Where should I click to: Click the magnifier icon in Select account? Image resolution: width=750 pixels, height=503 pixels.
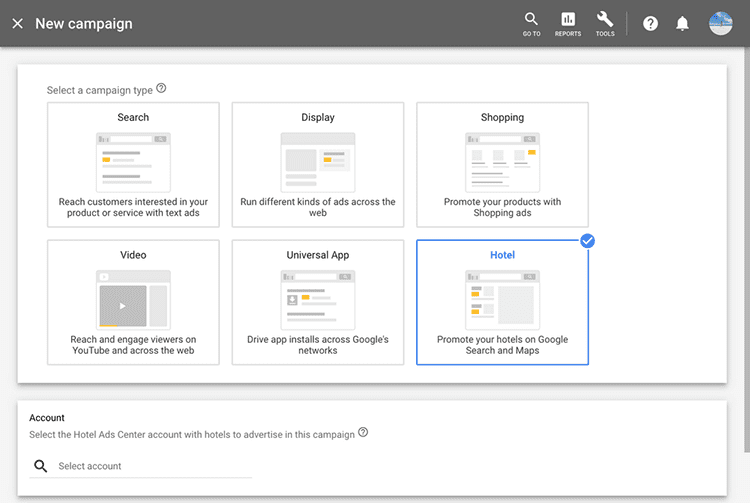(41, 466)
